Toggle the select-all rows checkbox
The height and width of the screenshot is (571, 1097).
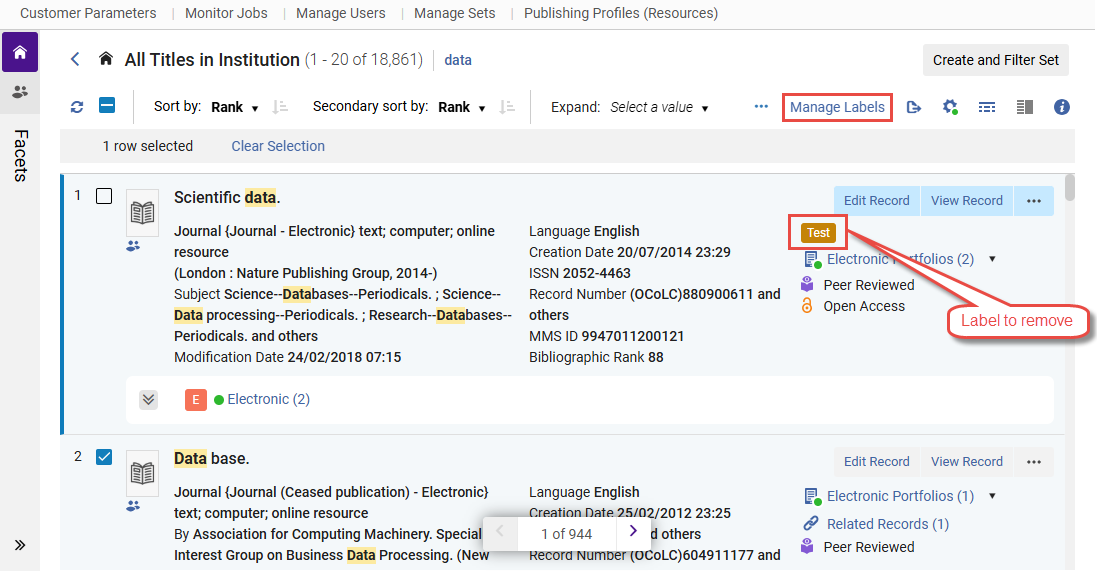pyautogui.click(x=107, y=106)
